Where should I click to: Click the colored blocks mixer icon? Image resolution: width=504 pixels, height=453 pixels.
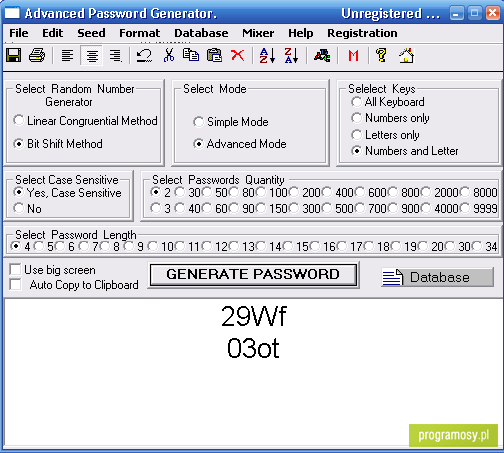[x=322, y=55]
